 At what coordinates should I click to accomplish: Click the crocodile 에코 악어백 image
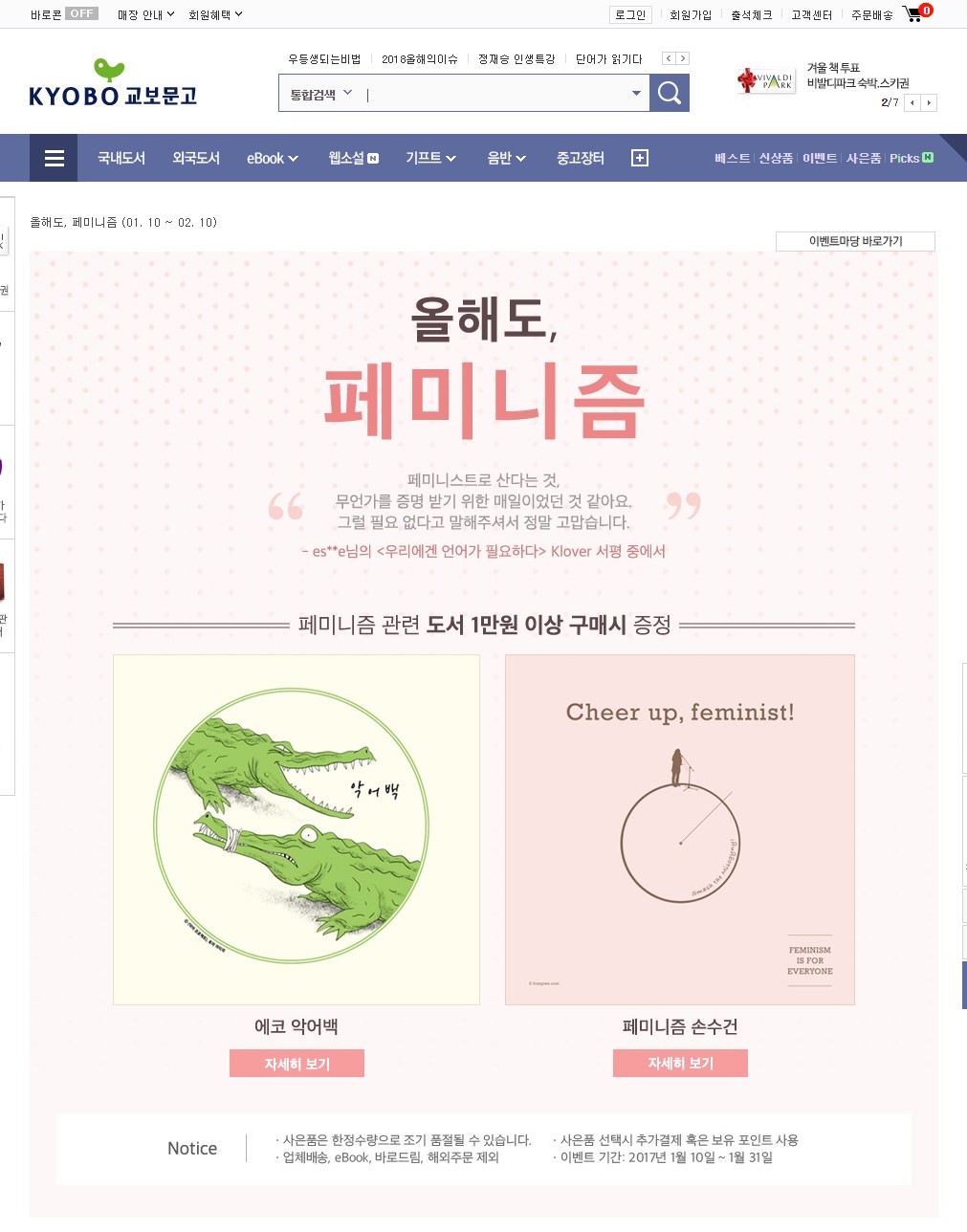(x=297, y=829)
